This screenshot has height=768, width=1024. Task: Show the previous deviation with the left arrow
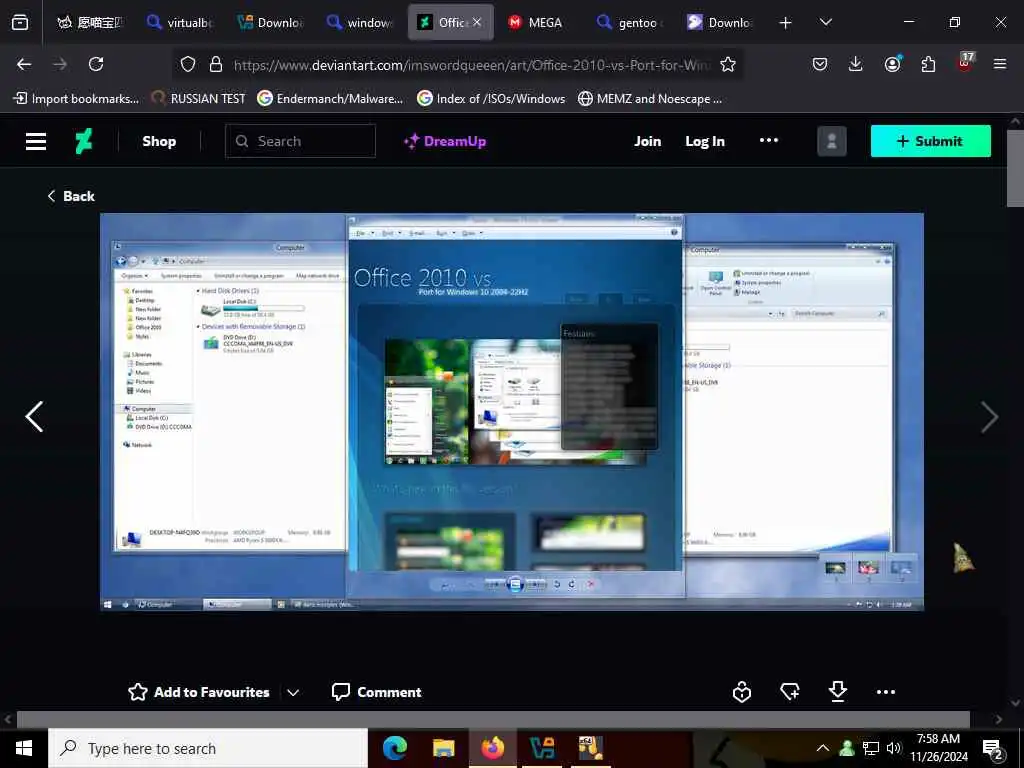pyautogui.click(x=34, y=417)
